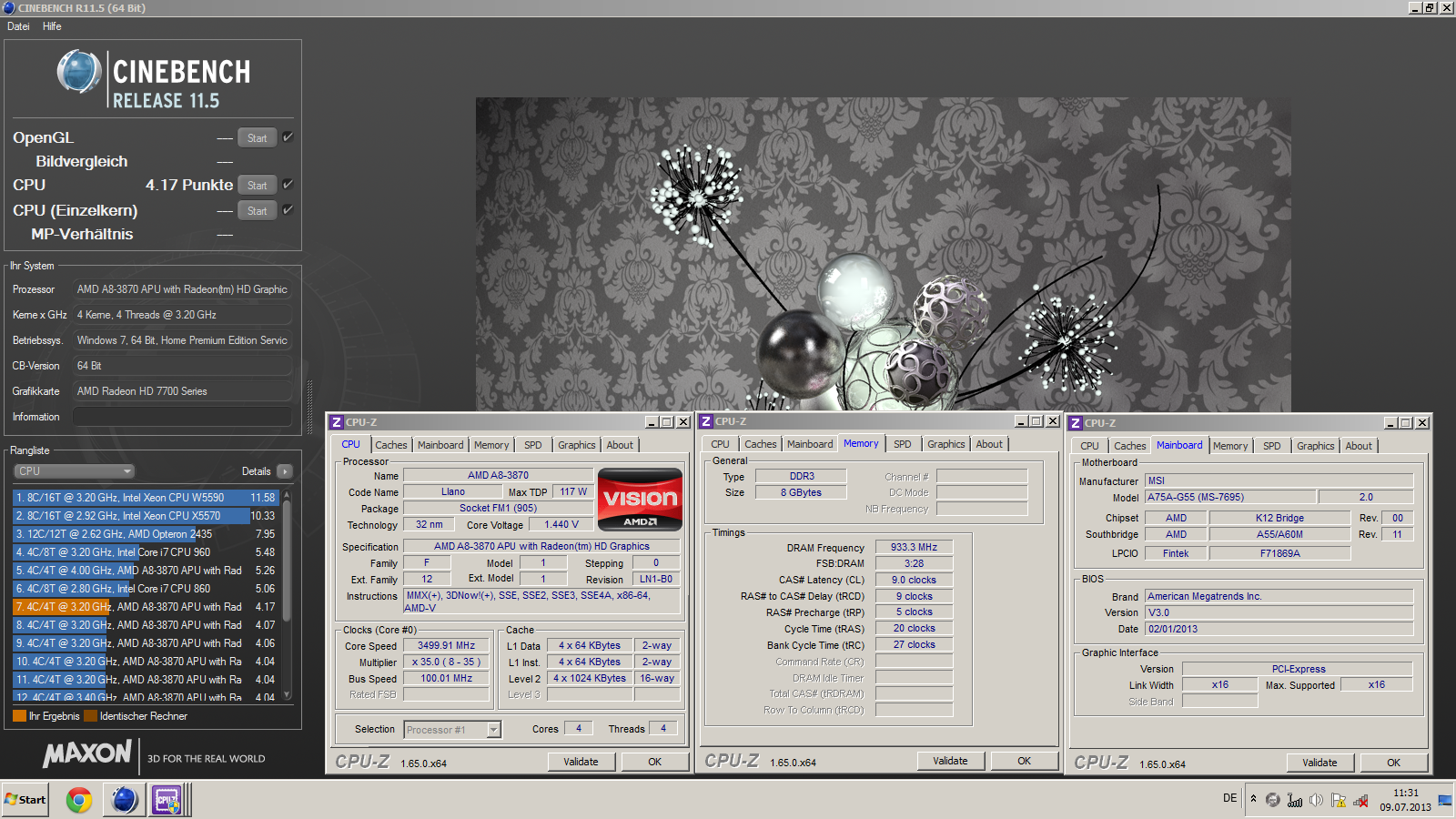Open the Processor #1 selection dropdown

(452, 730)
